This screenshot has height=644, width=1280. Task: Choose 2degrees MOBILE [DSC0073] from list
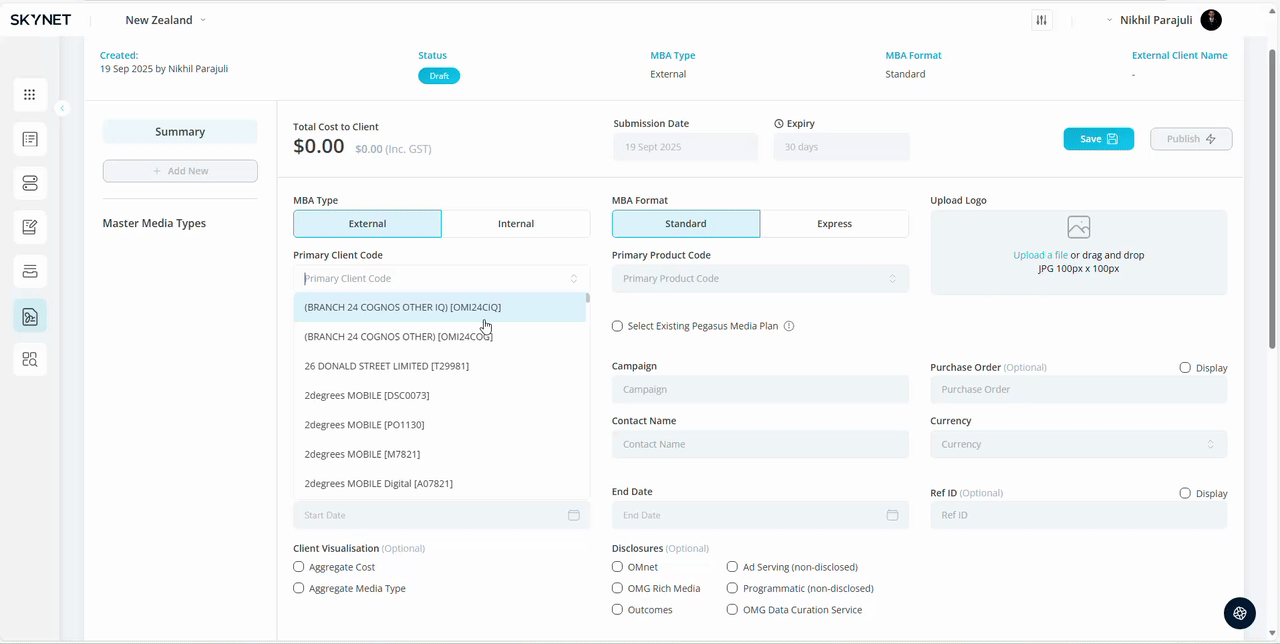point(367,395)
